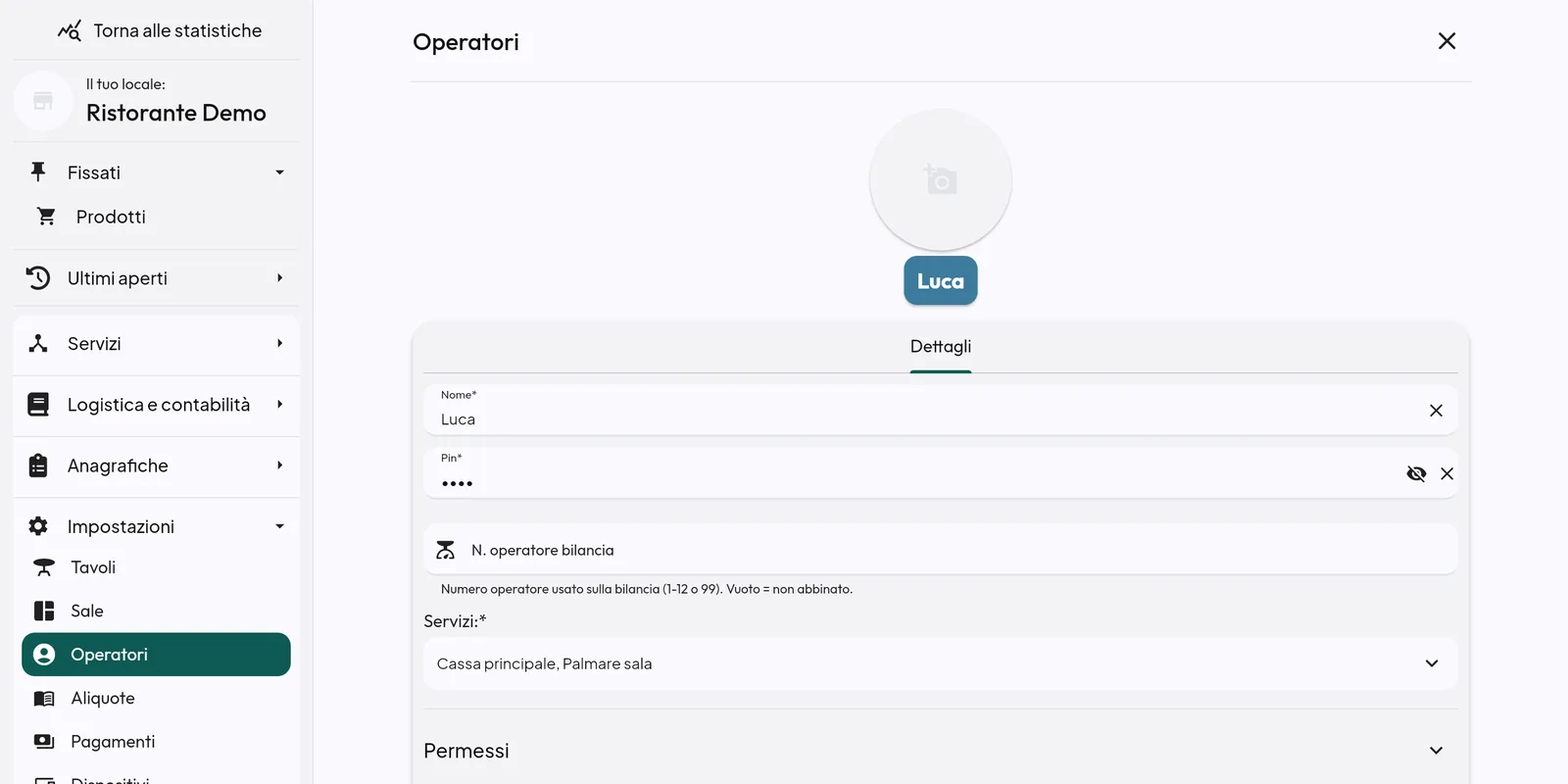Screen dimensions: 1568x784
Task: Upload operator photo via camera placeholder
Action: pos(941,179)
